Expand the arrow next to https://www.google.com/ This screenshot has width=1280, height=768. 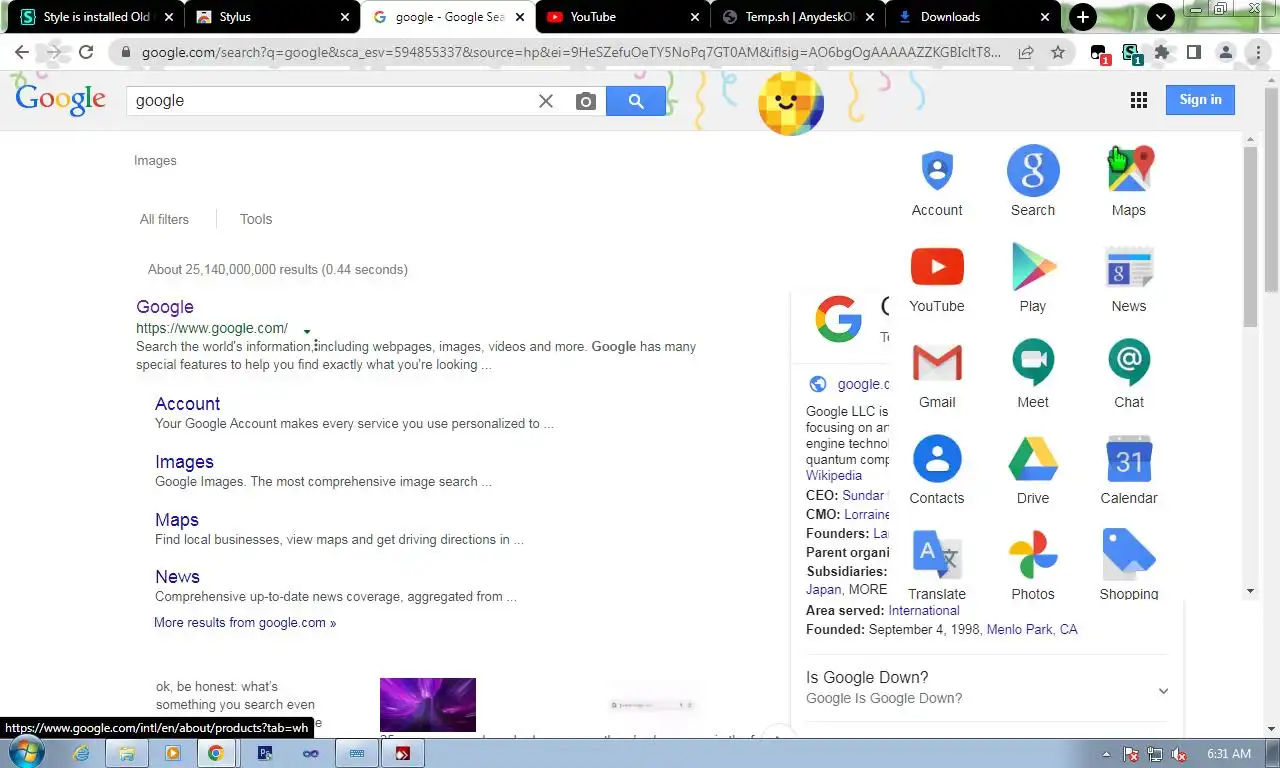[307, 331]
